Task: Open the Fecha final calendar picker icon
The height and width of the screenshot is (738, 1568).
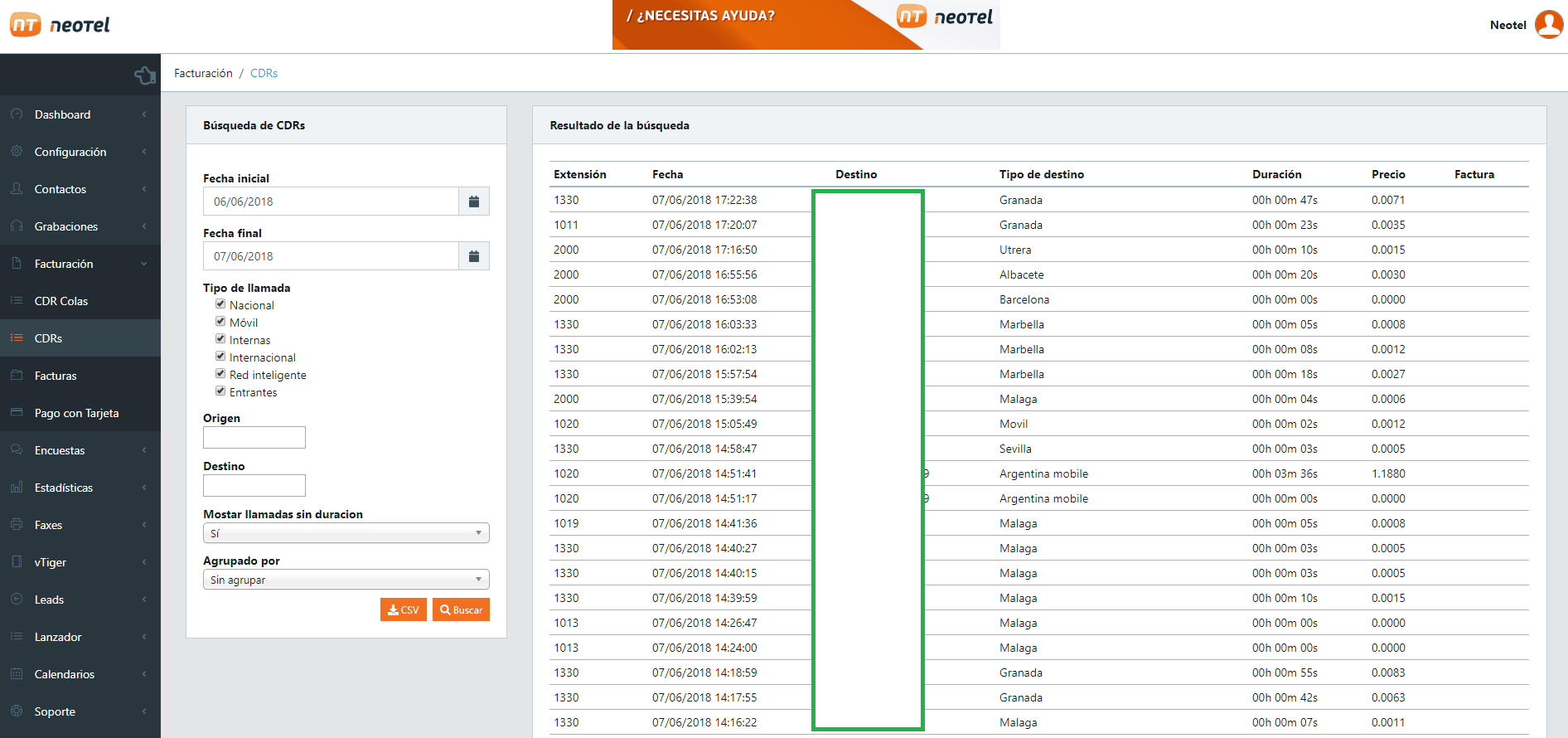Action: coord(473,256)
